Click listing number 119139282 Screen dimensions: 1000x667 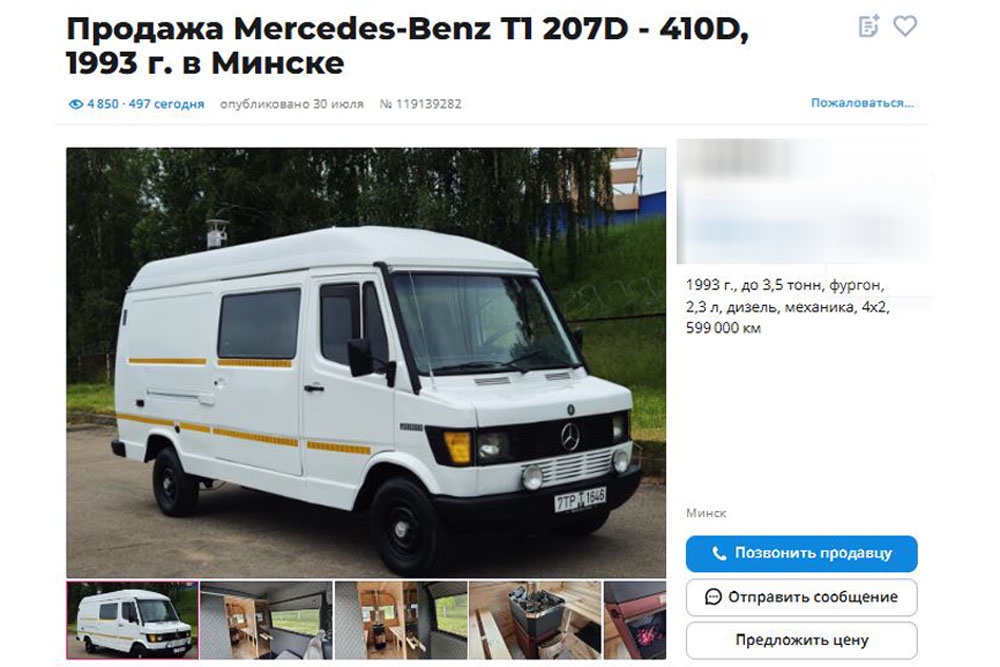(x=420, y=104)
